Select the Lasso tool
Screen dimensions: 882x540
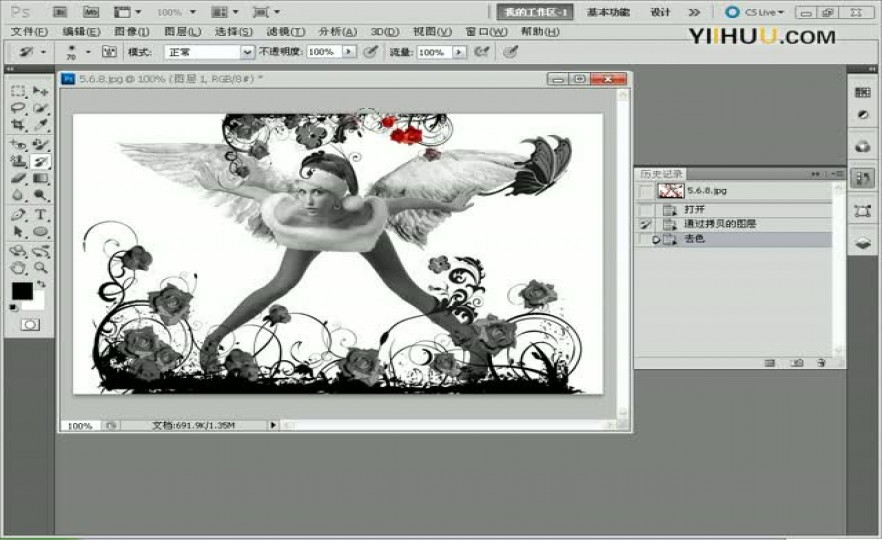tap(19, 107)
